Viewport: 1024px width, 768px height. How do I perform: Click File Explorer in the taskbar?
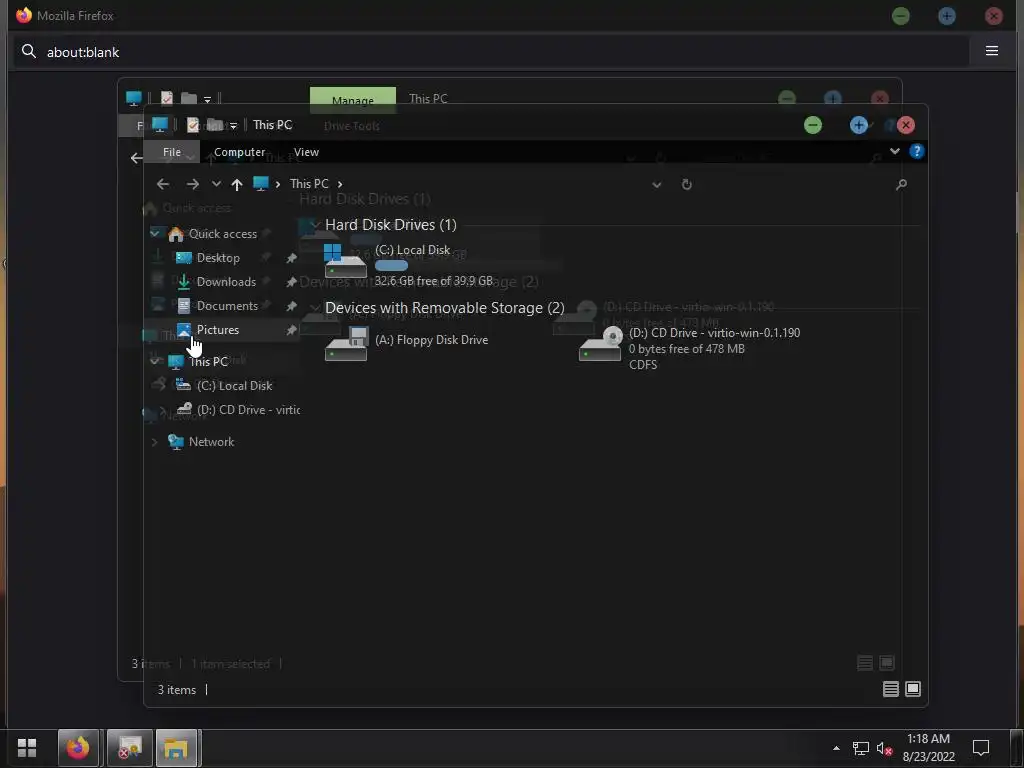[x=176, y=747]
